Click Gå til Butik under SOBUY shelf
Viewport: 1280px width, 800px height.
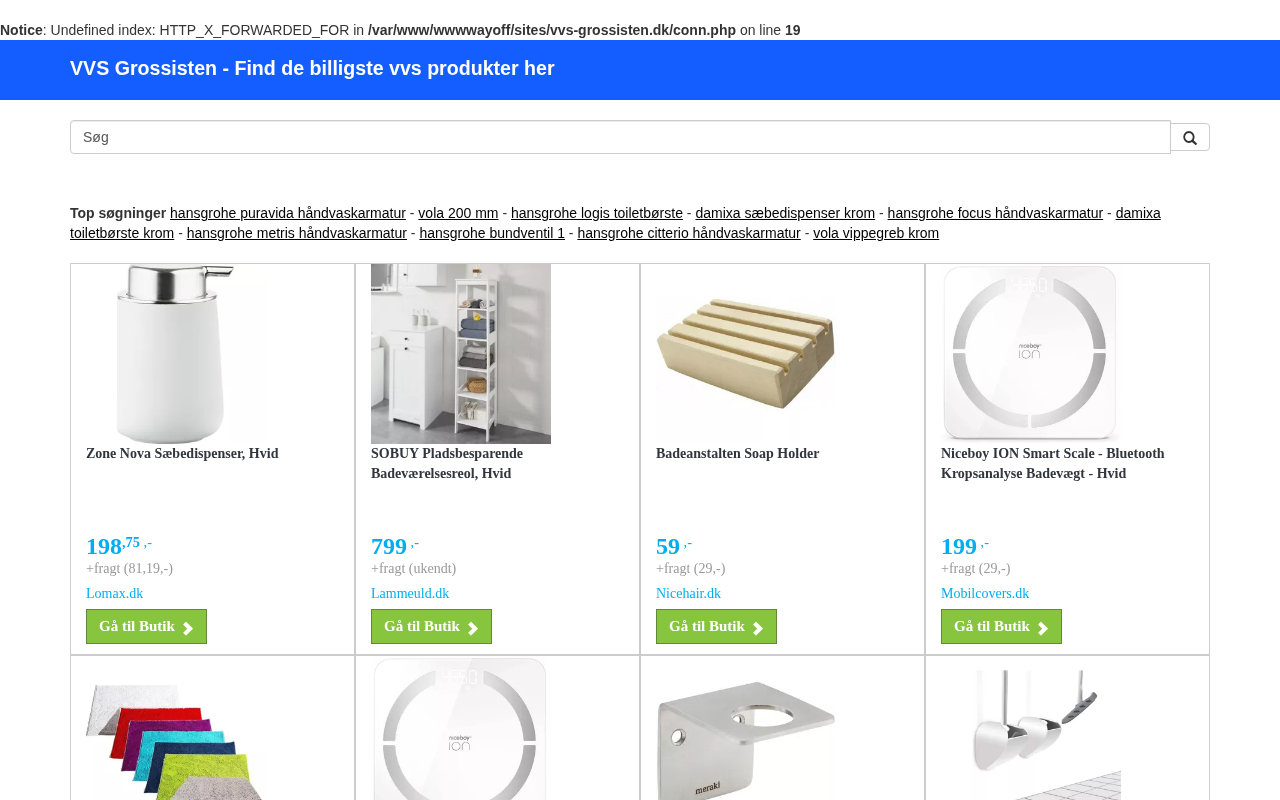pyautogui.click(x=431, y=627)
